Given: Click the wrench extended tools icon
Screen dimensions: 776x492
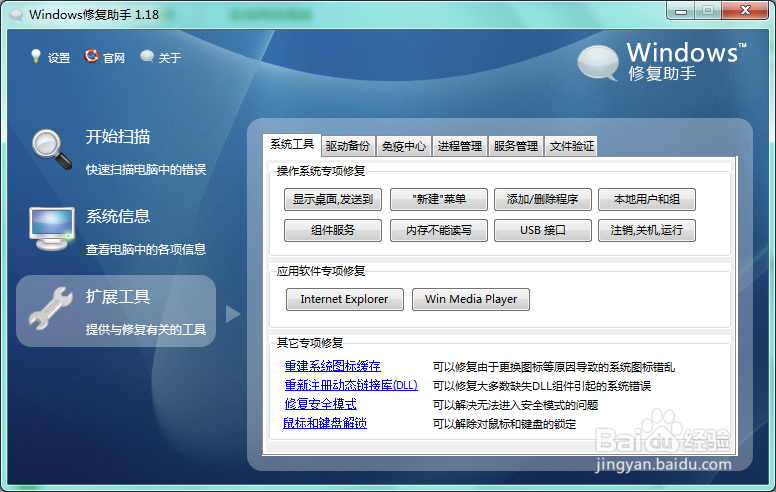Looking at the screenshot, I should pos(50,308).
